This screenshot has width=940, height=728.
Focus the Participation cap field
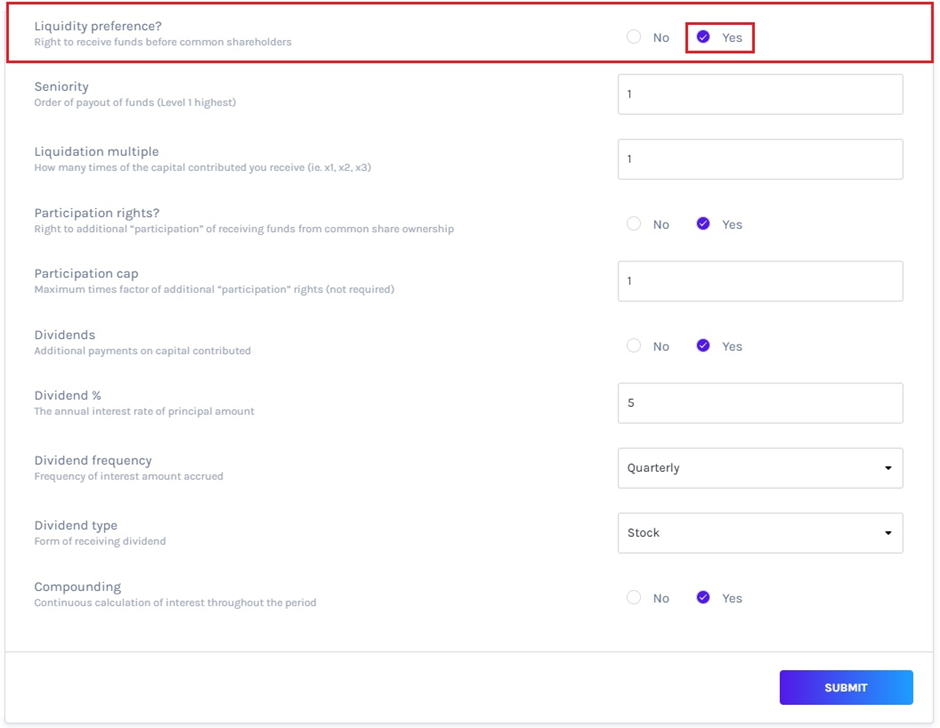pyautogui.click(x=760, y=281)
